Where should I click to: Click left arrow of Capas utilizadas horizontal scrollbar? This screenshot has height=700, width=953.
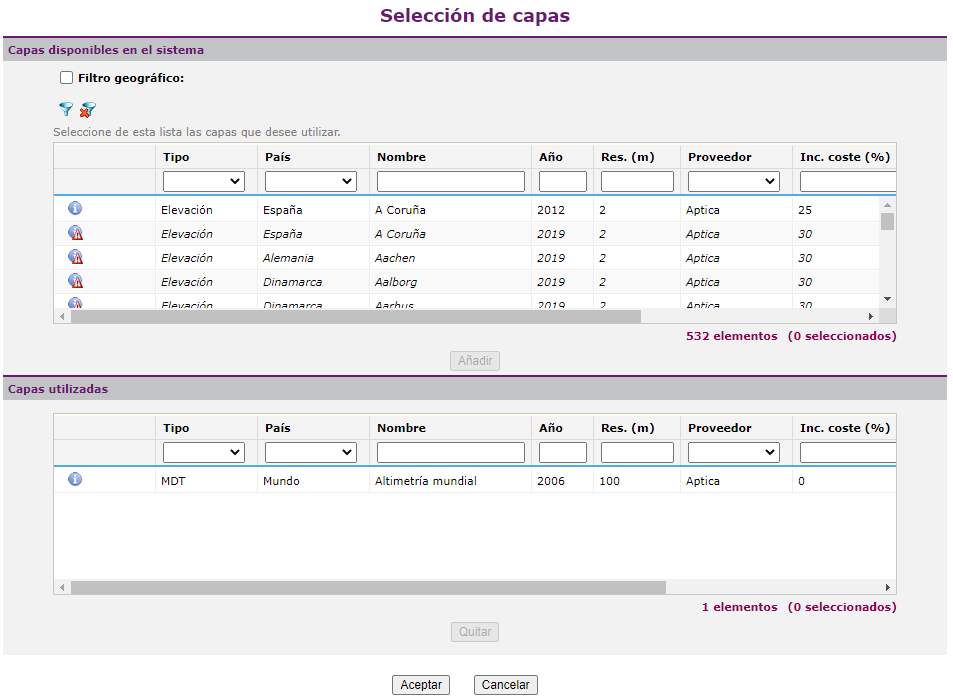click(x=62, y=588)
